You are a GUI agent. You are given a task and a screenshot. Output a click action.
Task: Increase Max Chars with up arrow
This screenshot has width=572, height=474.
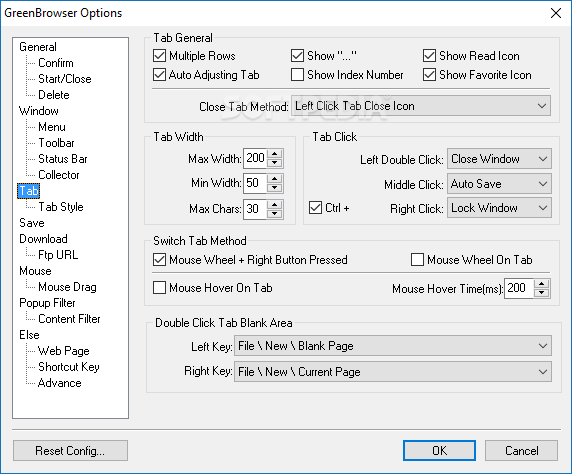click(x=275, y=204)
